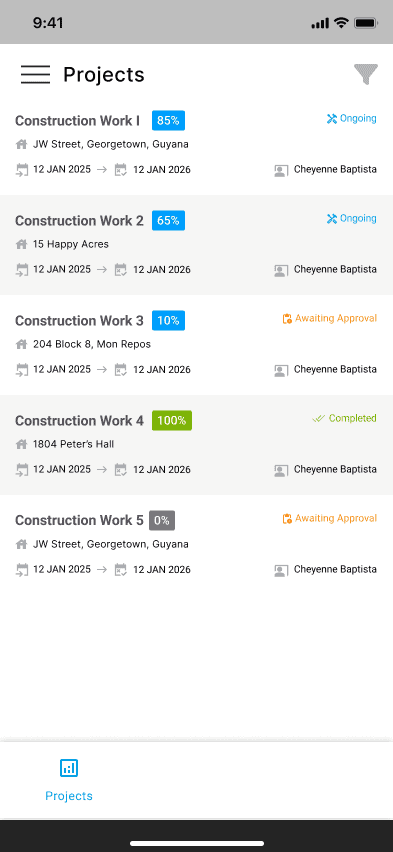Click the gray 0% progress badge

(x=162, y=521)
